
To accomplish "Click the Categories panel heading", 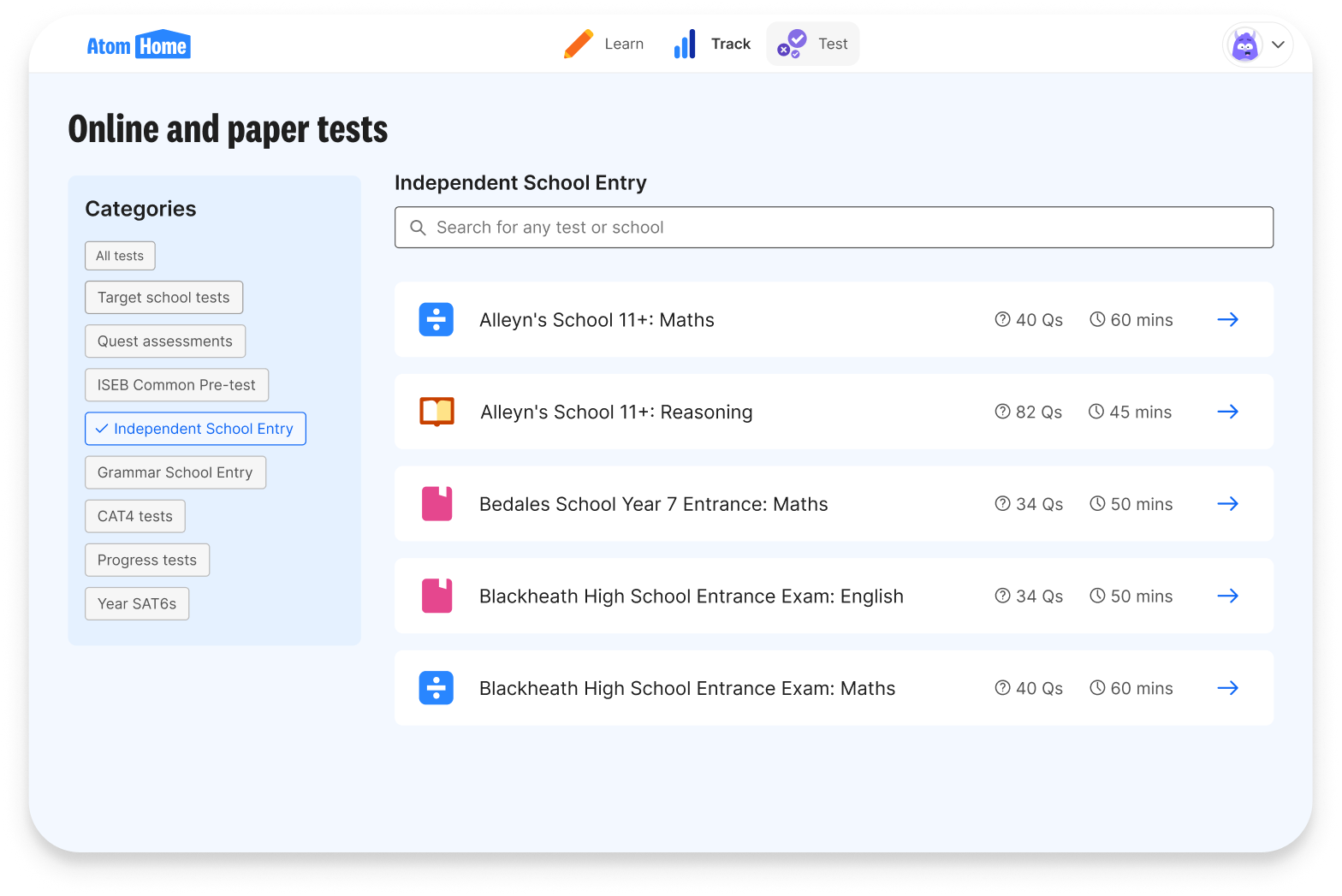I will [x=140, y=209].
